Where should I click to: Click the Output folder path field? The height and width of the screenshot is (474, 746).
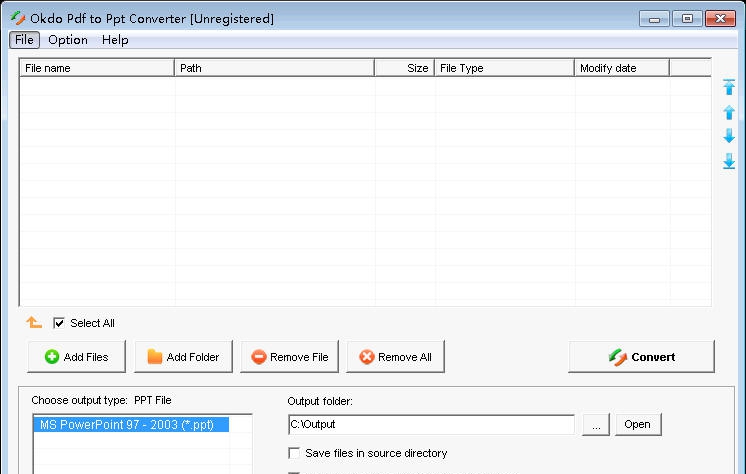(431, 424)
